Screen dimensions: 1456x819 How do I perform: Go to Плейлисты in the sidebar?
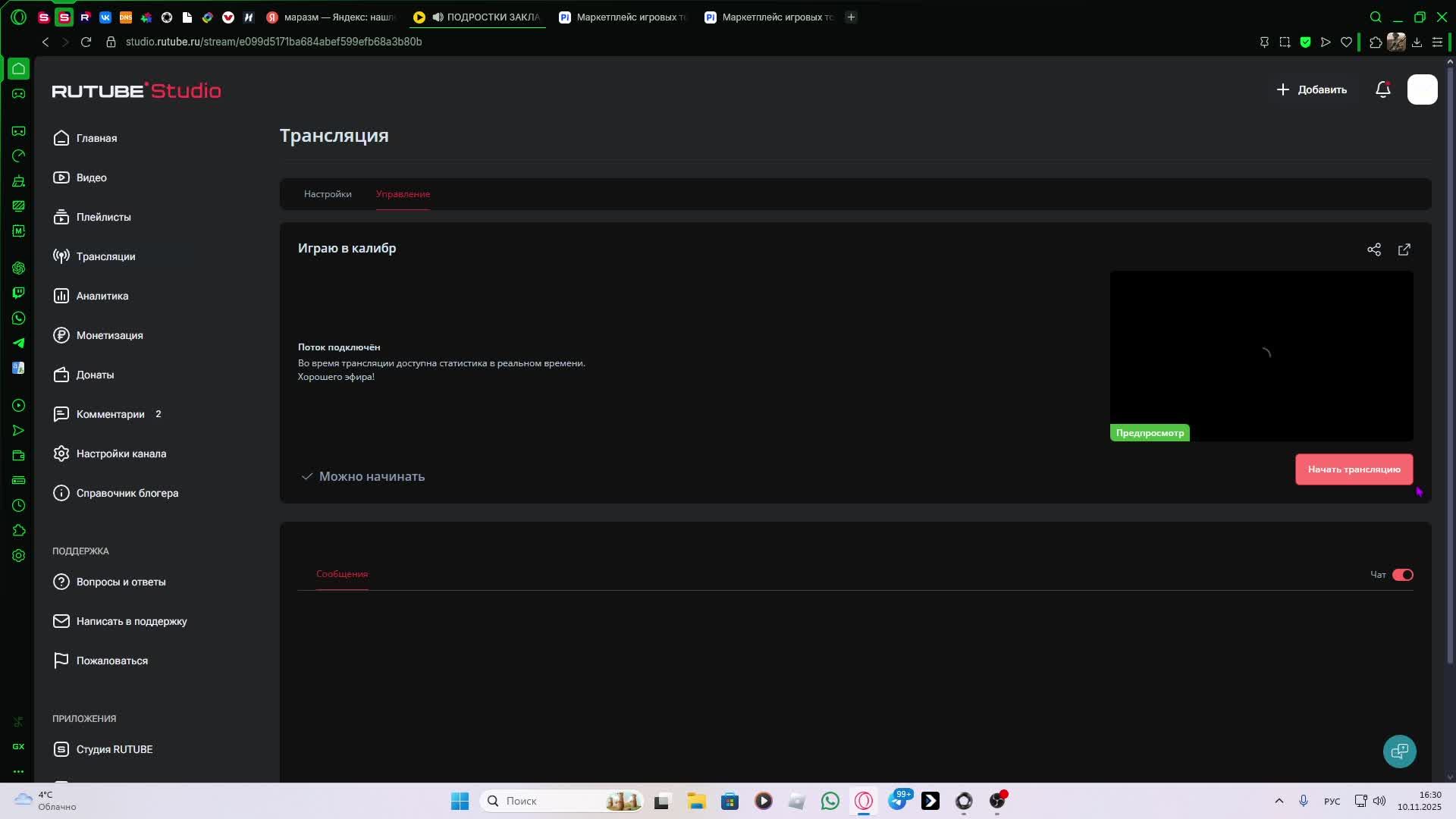(x=92, y=217)
